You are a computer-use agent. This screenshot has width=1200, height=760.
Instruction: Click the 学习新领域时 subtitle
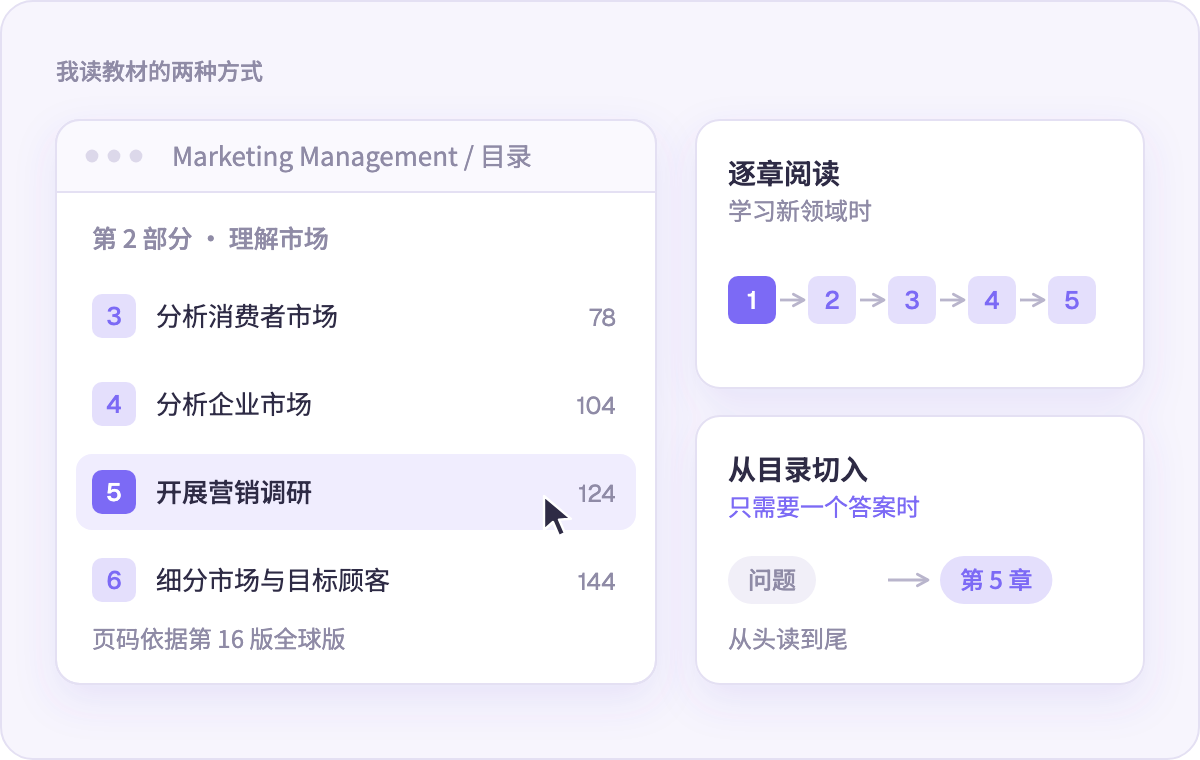pos(800,211)
